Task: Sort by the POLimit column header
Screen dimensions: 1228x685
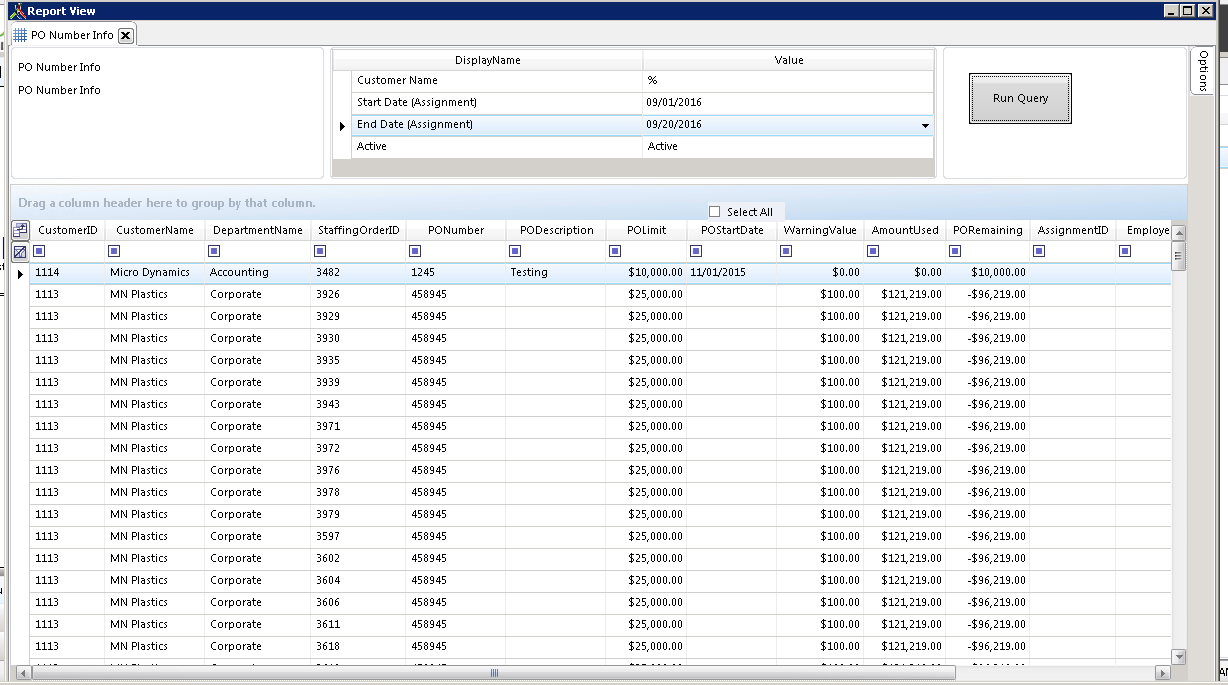Action: [647, 230]
